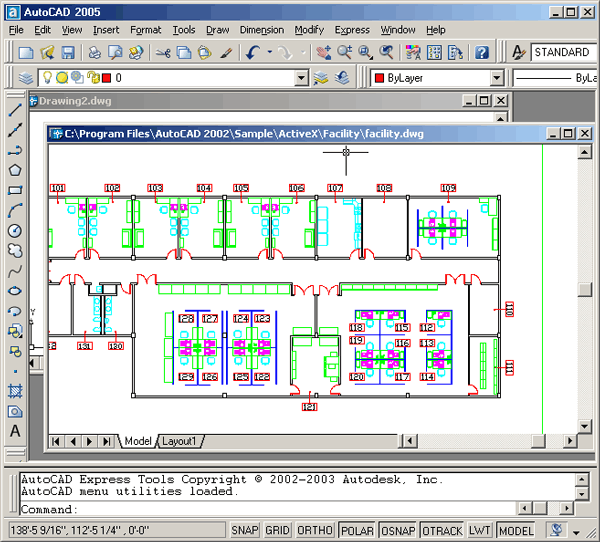Click the communication center tray icon
The height and width of the screenshot is (542, 600).
556,530
